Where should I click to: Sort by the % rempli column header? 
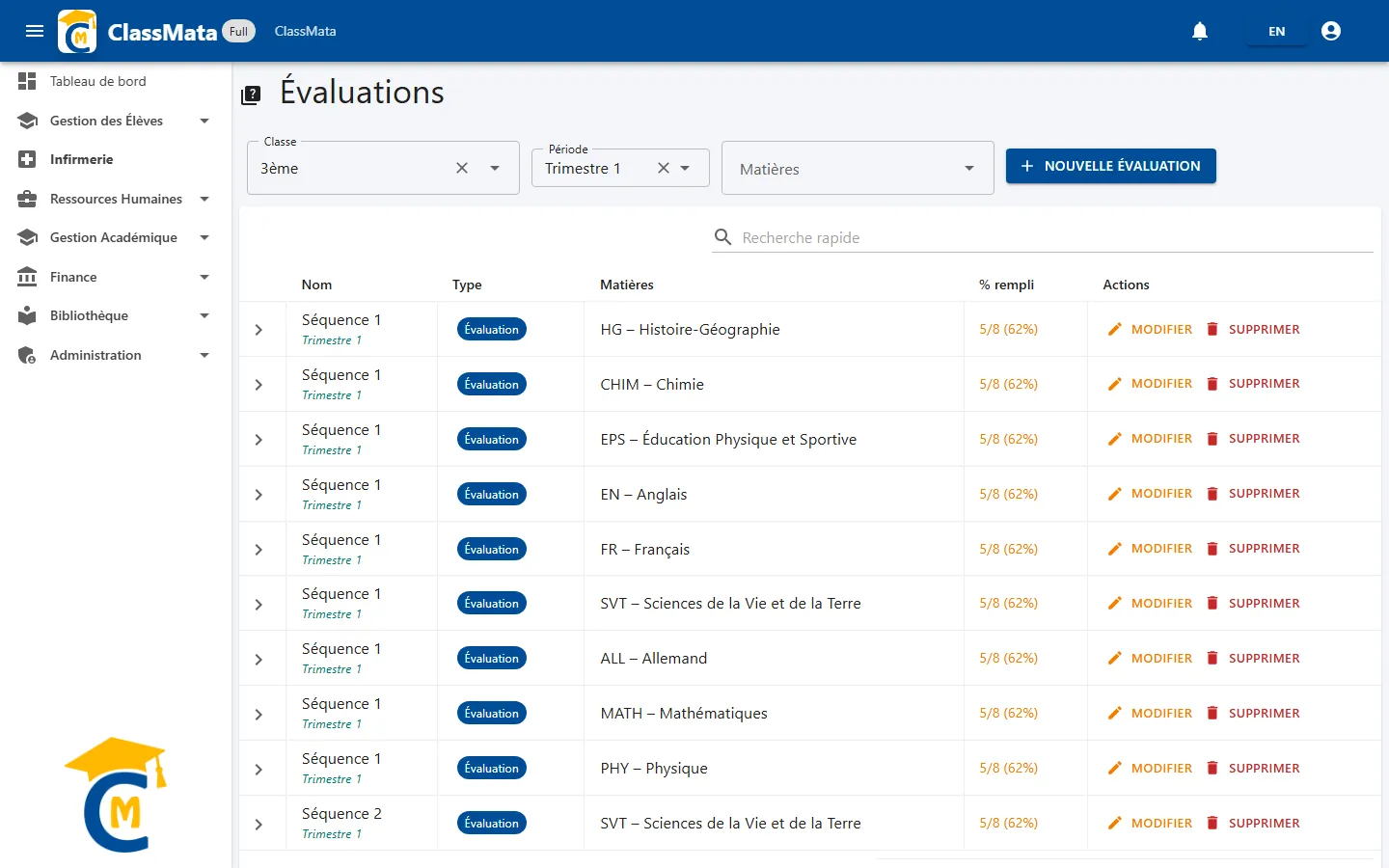pos(1006,285)
